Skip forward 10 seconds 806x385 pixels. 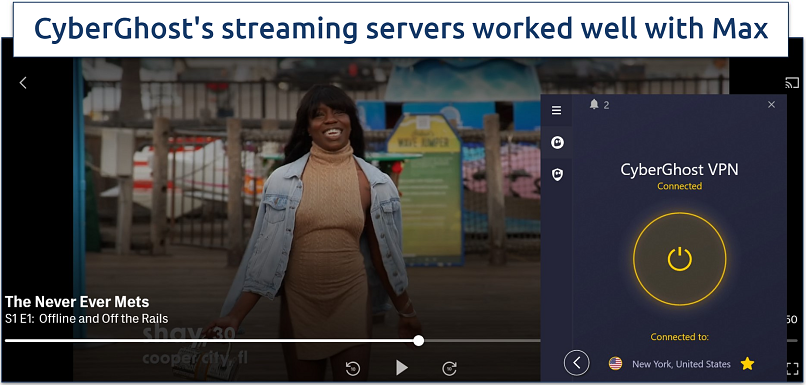tap(449, 368)
